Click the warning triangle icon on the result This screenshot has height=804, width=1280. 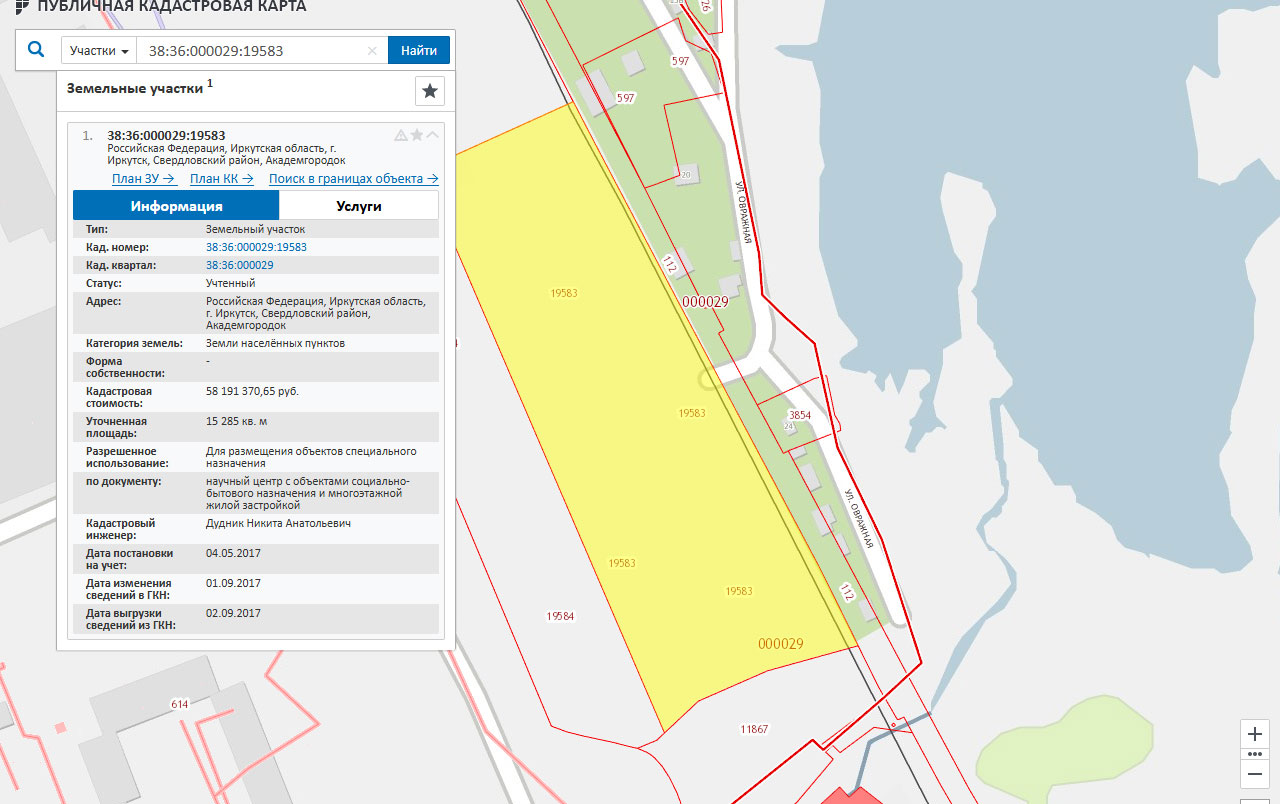(401, 135)
